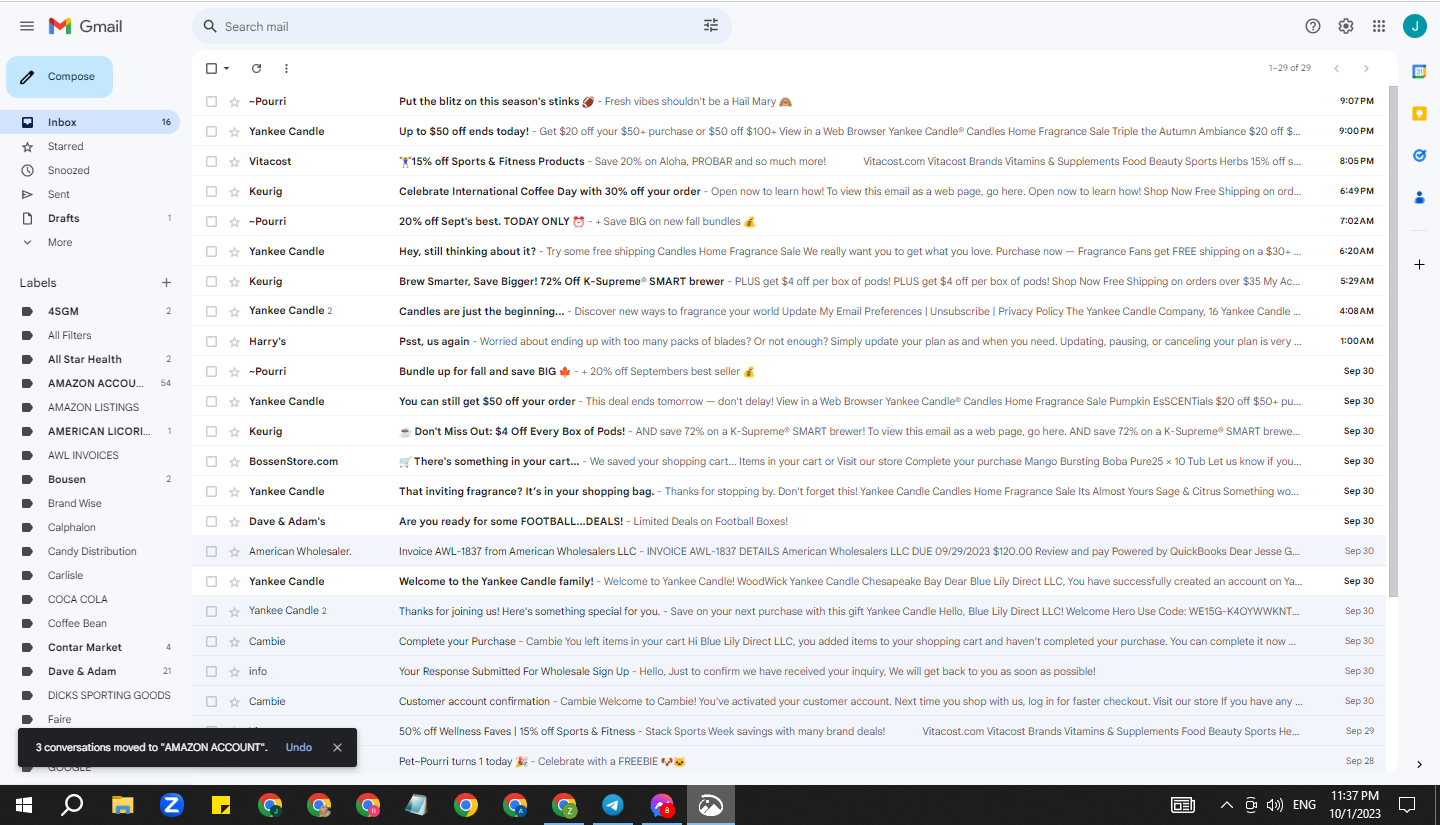Star the American Wholesaler invoice email
The height and width of the screenshot is (825, 1440).
234,551
